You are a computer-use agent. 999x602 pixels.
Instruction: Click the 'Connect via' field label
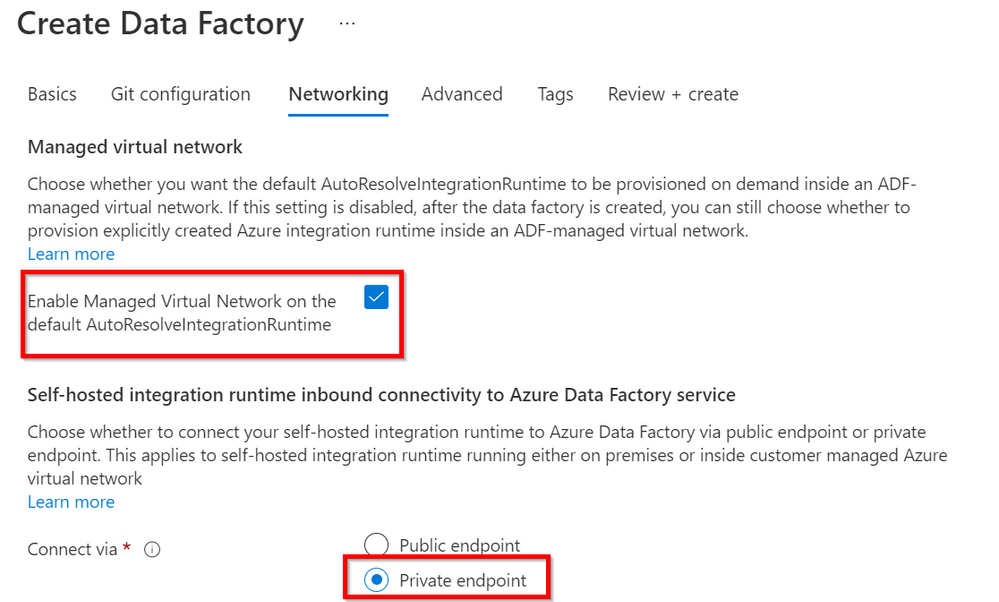click(x=73, y=550)
